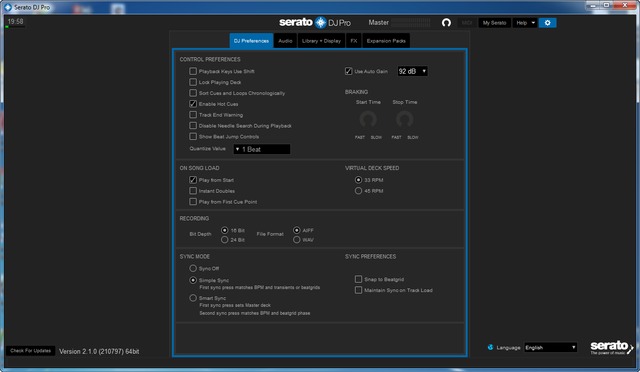Uncheck Enable Hot Cues
640x372 pixels.
coord(193,104)
